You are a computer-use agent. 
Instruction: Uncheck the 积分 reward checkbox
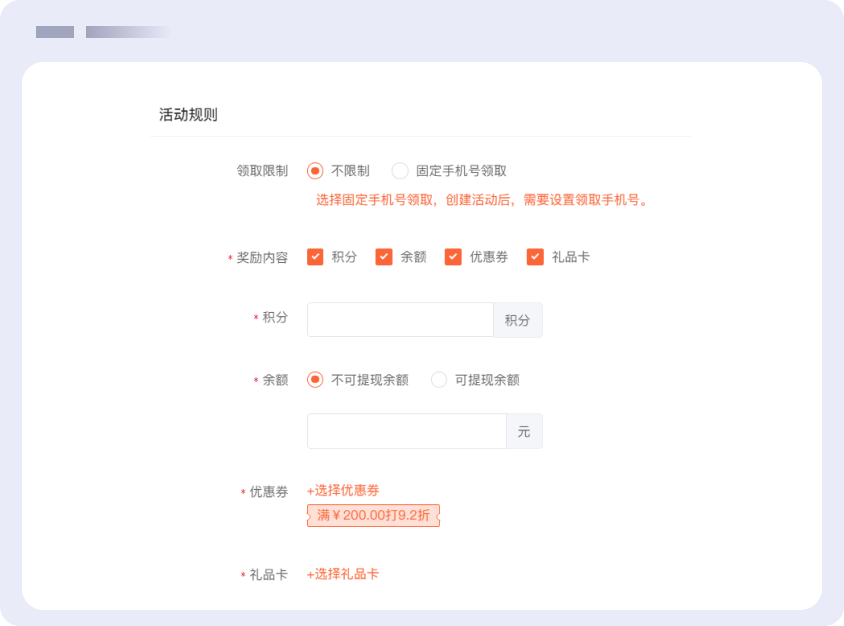coord(315,257)
